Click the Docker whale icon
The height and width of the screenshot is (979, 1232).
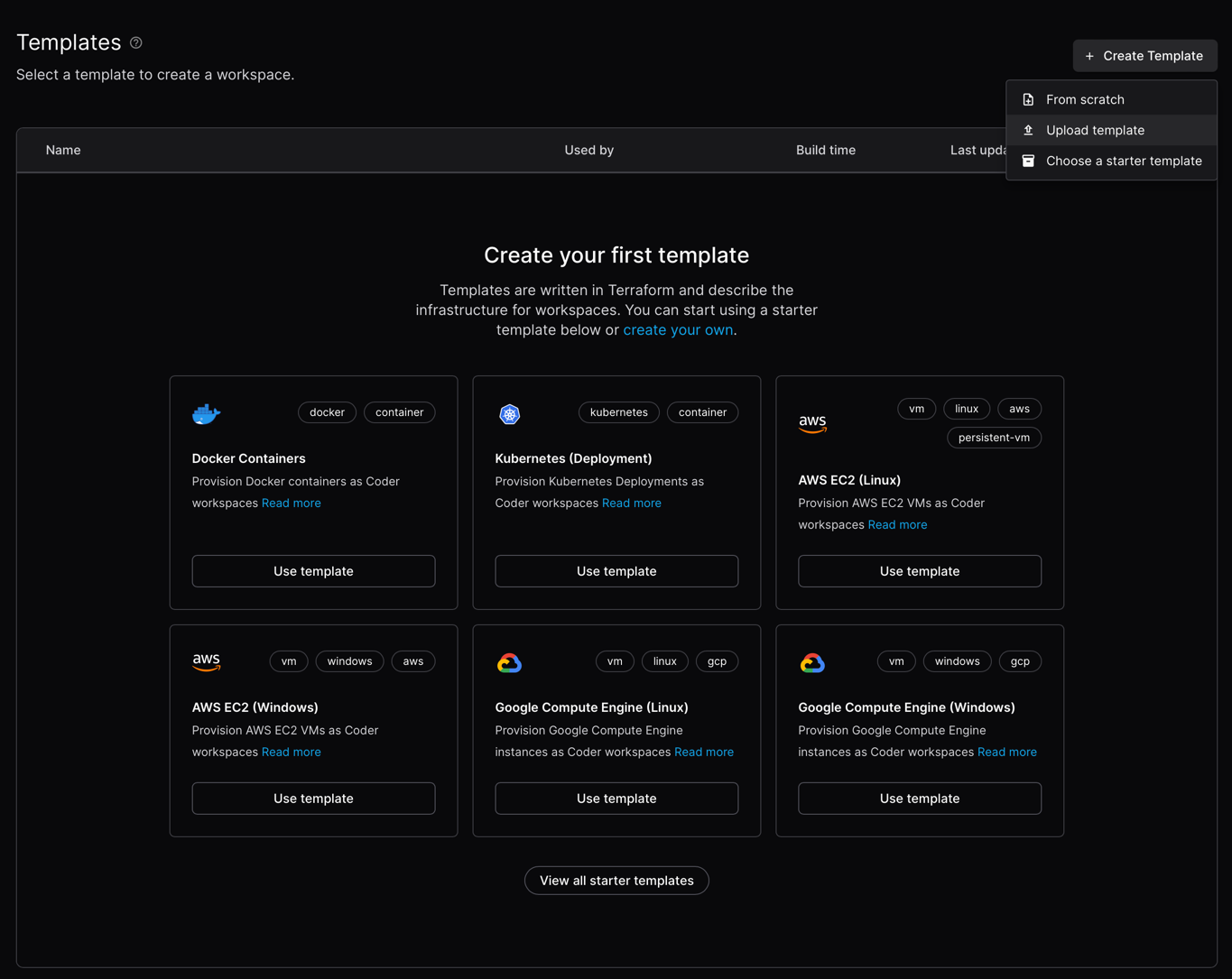point(206,414)
